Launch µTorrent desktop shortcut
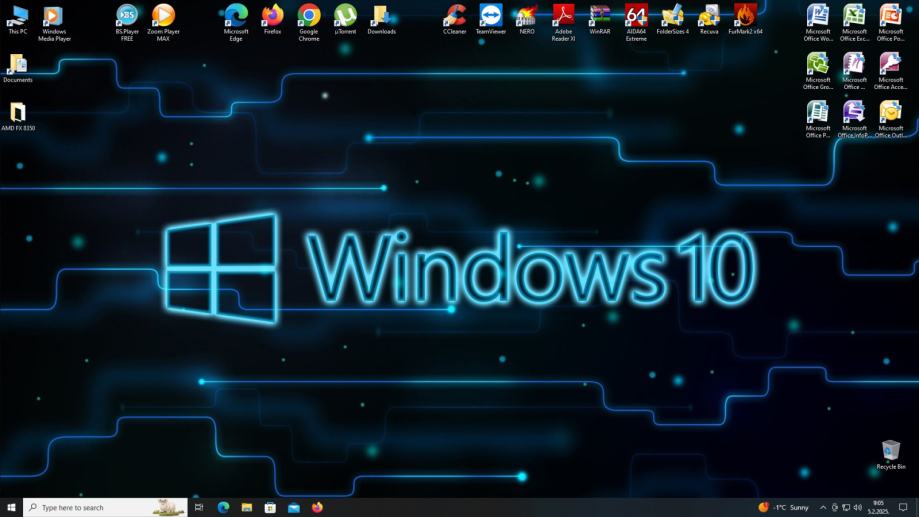 (345, 19)
